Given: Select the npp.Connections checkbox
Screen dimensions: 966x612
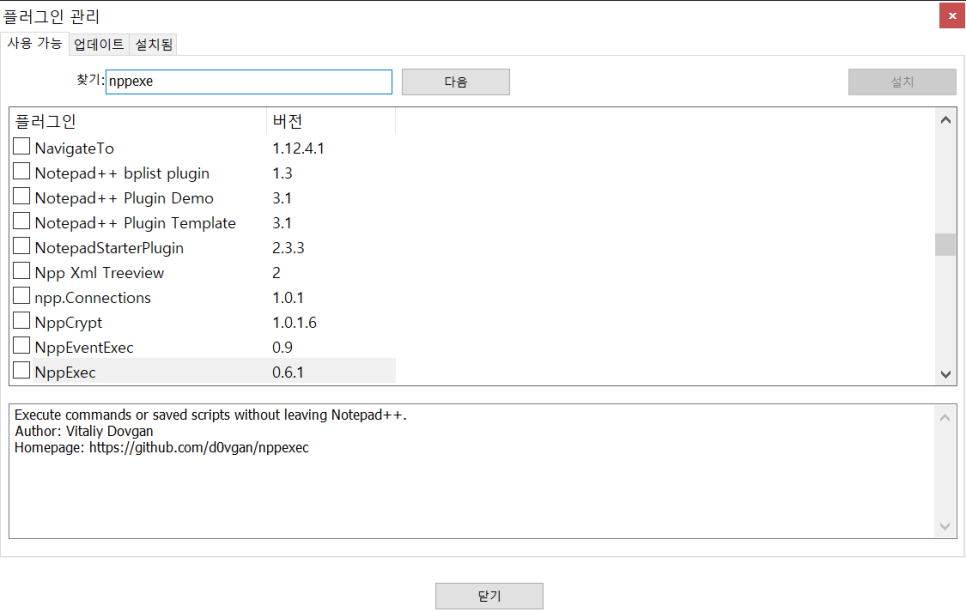Looking at the screenshot, I should tap(22, 296).
